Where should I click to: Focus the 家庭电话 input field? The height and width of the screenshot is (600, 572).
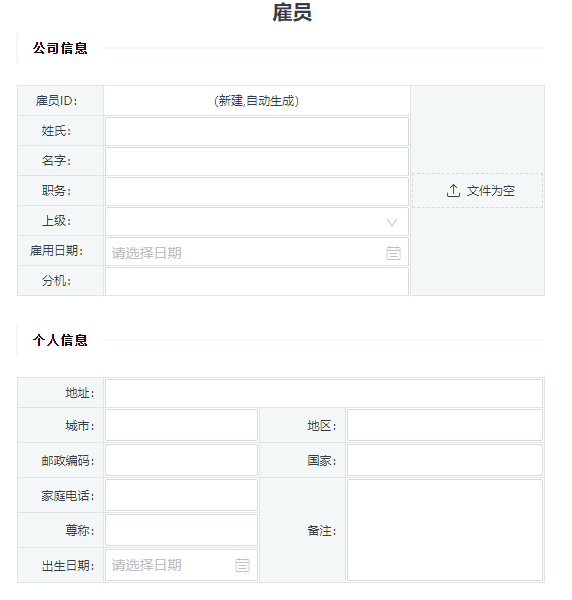tap(181, 495)
